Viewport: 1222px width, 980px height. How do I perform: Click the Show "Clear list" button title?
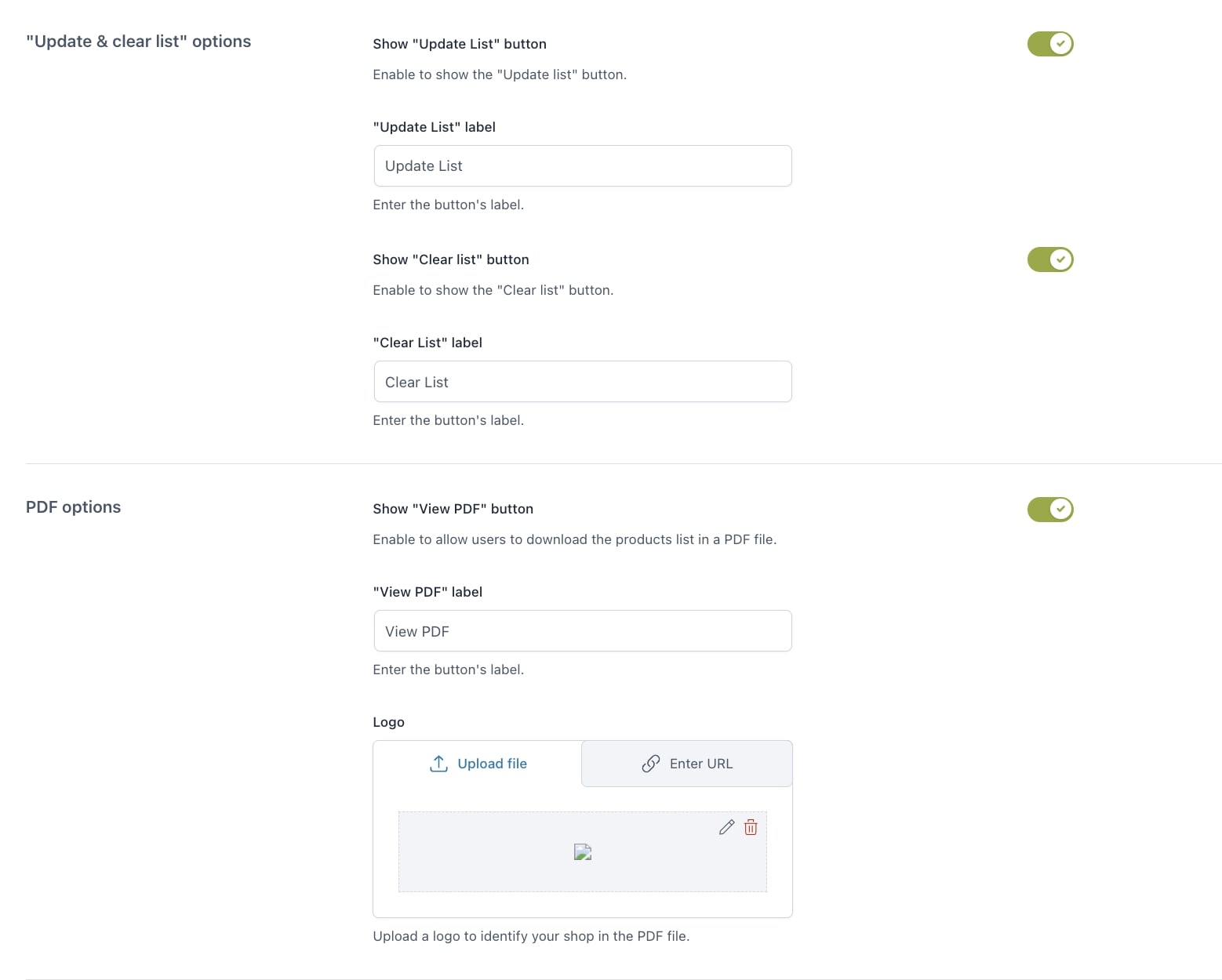(x=451, y=260)
